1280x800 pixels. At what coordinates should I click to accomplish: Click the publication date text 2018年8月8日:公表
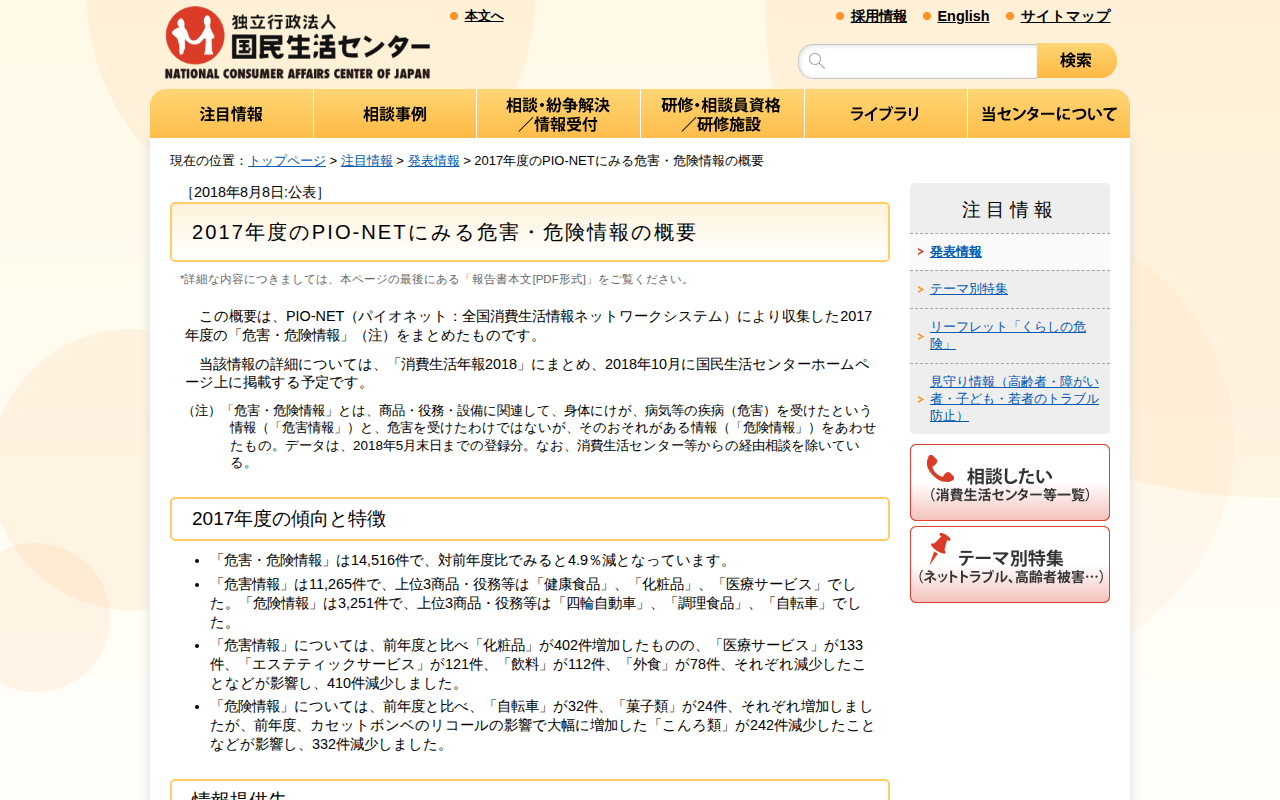click(255, 192)
